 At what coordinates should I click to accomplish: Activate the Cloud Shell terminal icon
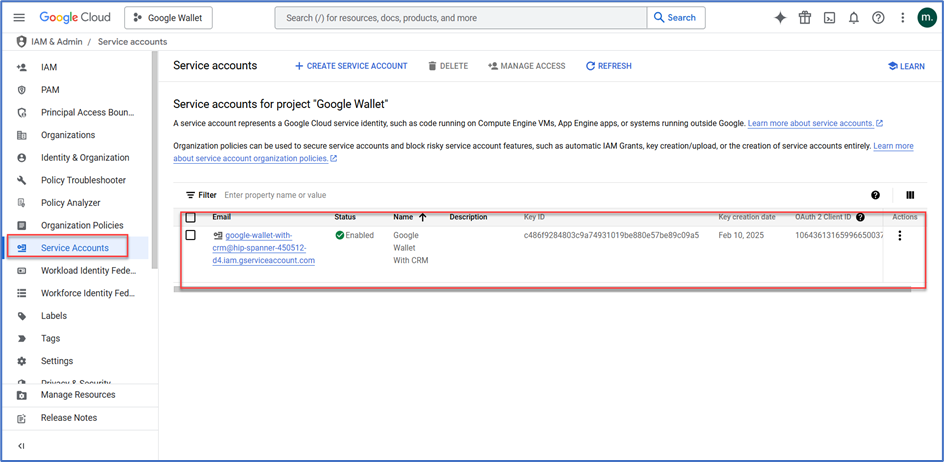pyautogui.click(x=829, y=18)
